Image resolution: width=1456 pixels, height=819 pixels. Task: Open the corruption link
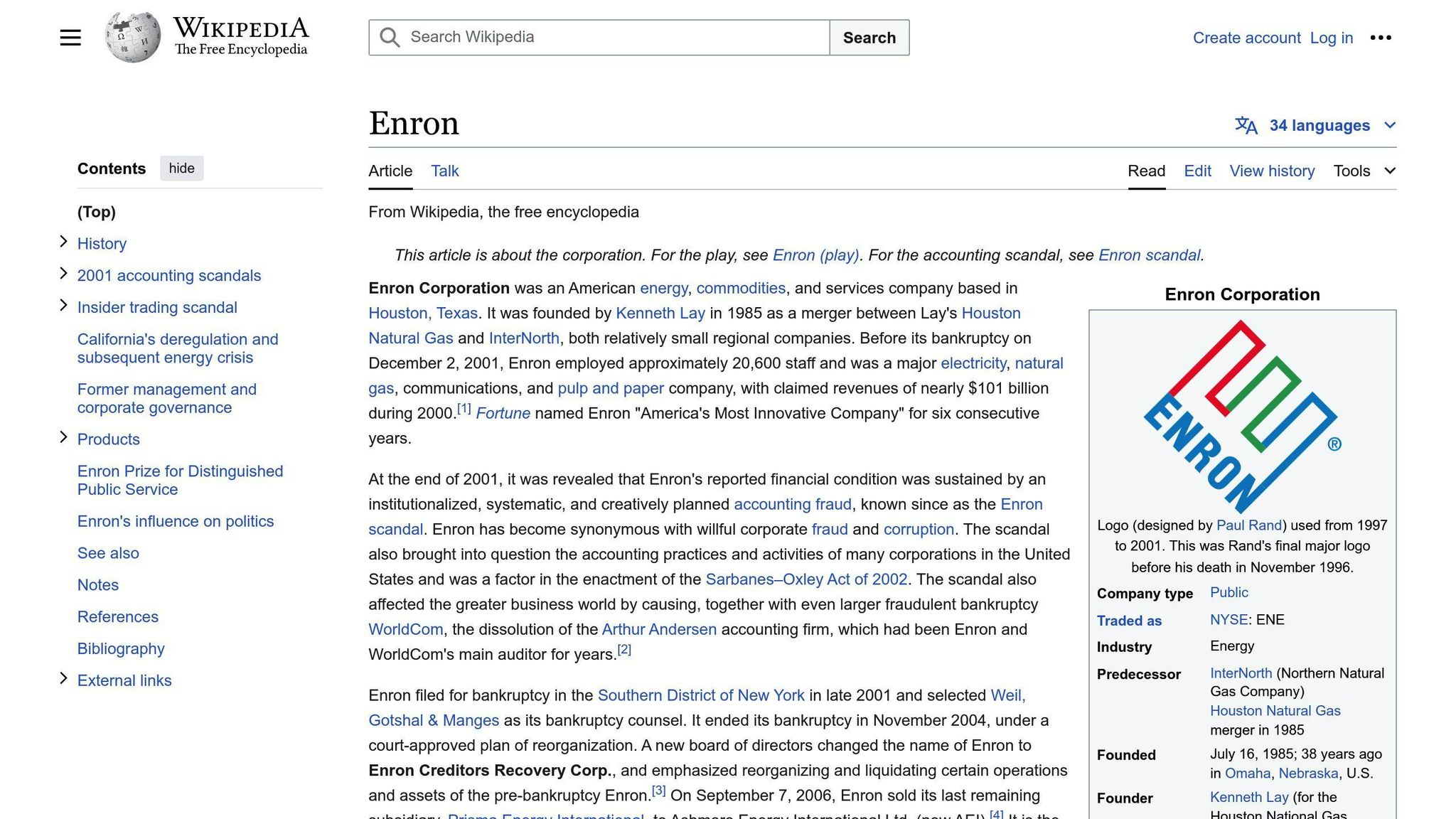coord(919,530)
